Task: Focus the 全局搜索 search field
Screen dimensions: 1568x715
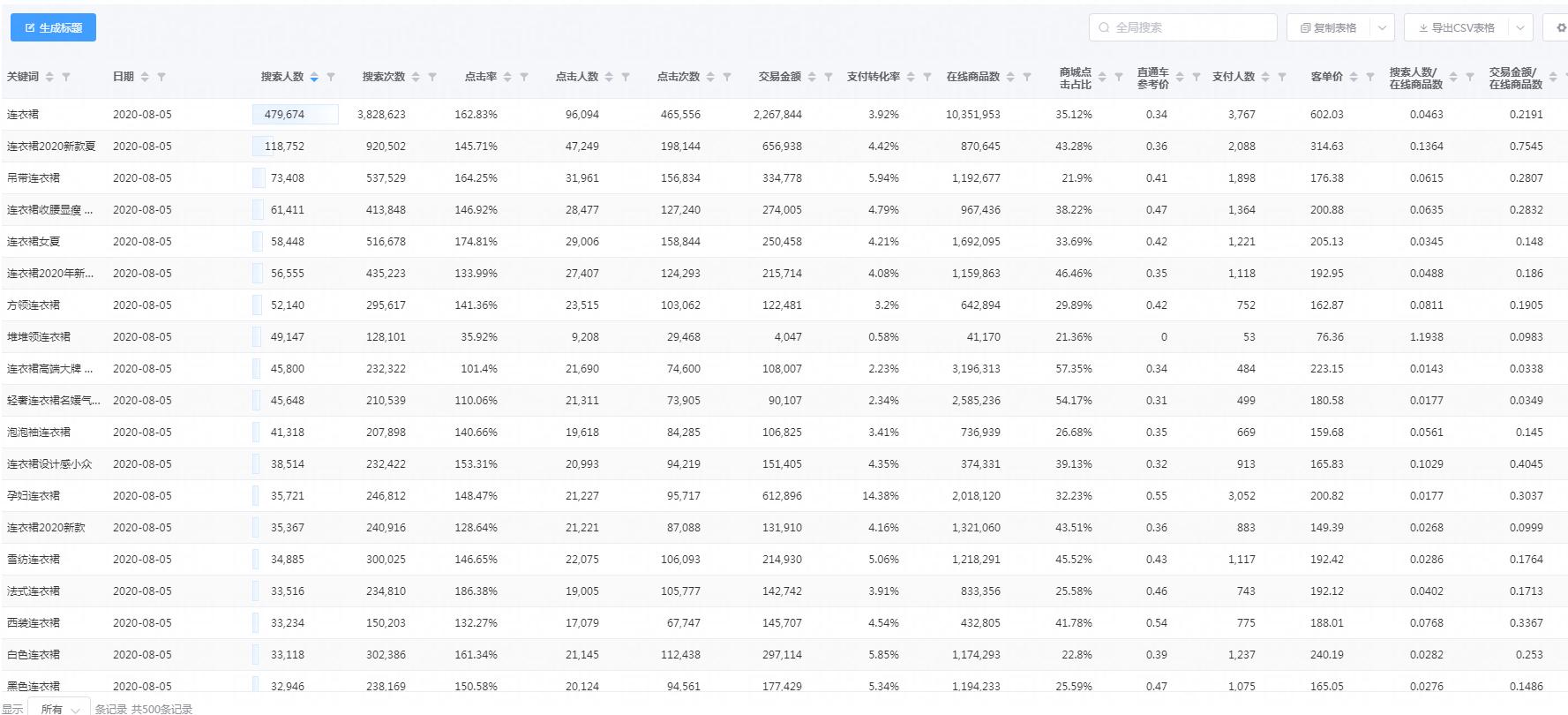Action: click(x=1182, y=27)
